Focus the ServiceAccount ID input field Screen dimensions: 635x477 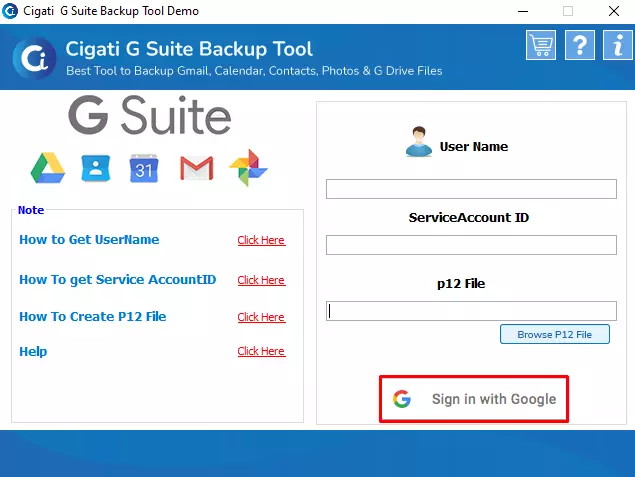(x=471, y=245)
